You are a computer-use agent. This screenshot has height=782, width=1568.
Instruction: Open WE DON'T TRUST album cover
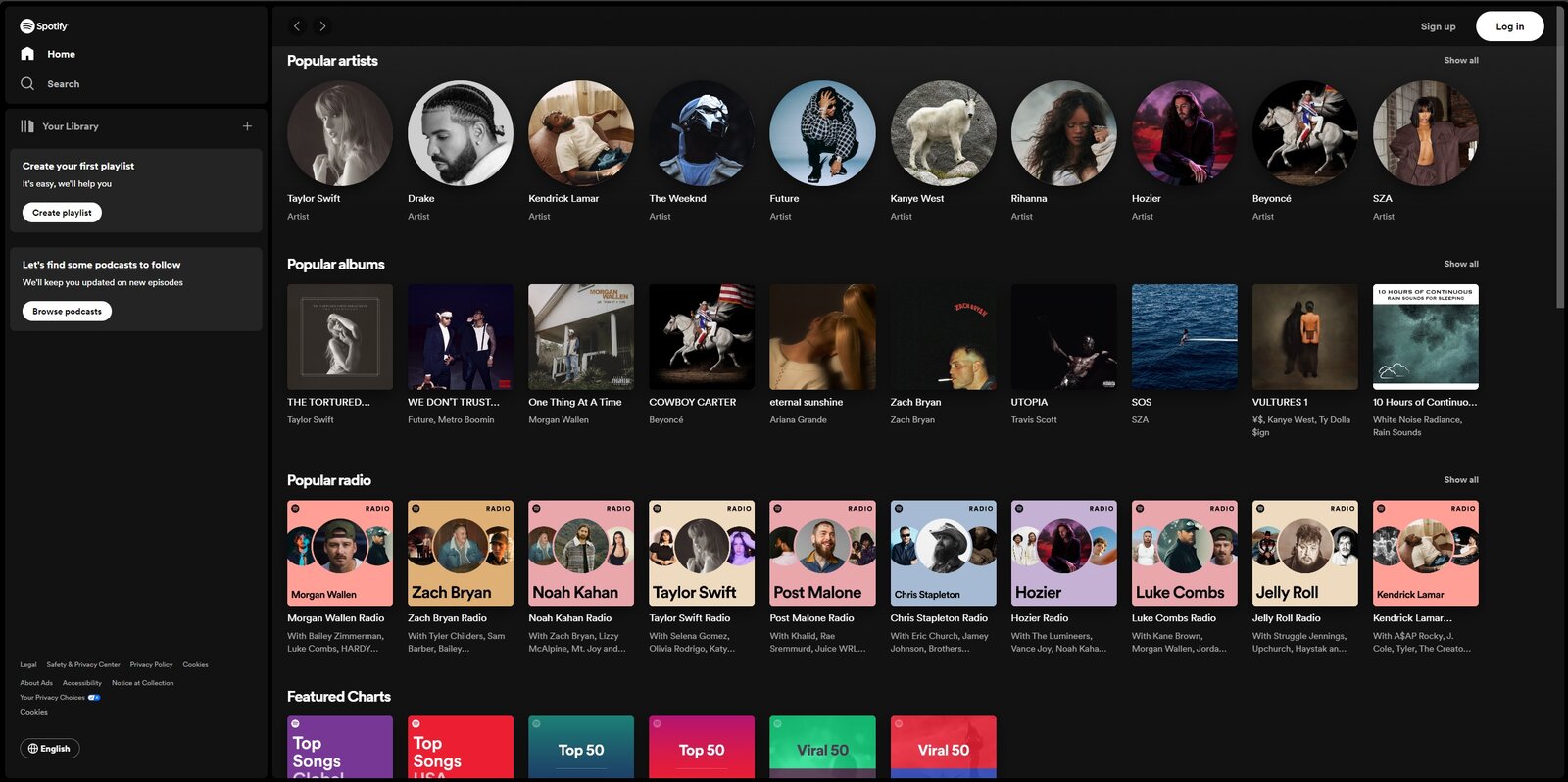(x=461, y=337)
